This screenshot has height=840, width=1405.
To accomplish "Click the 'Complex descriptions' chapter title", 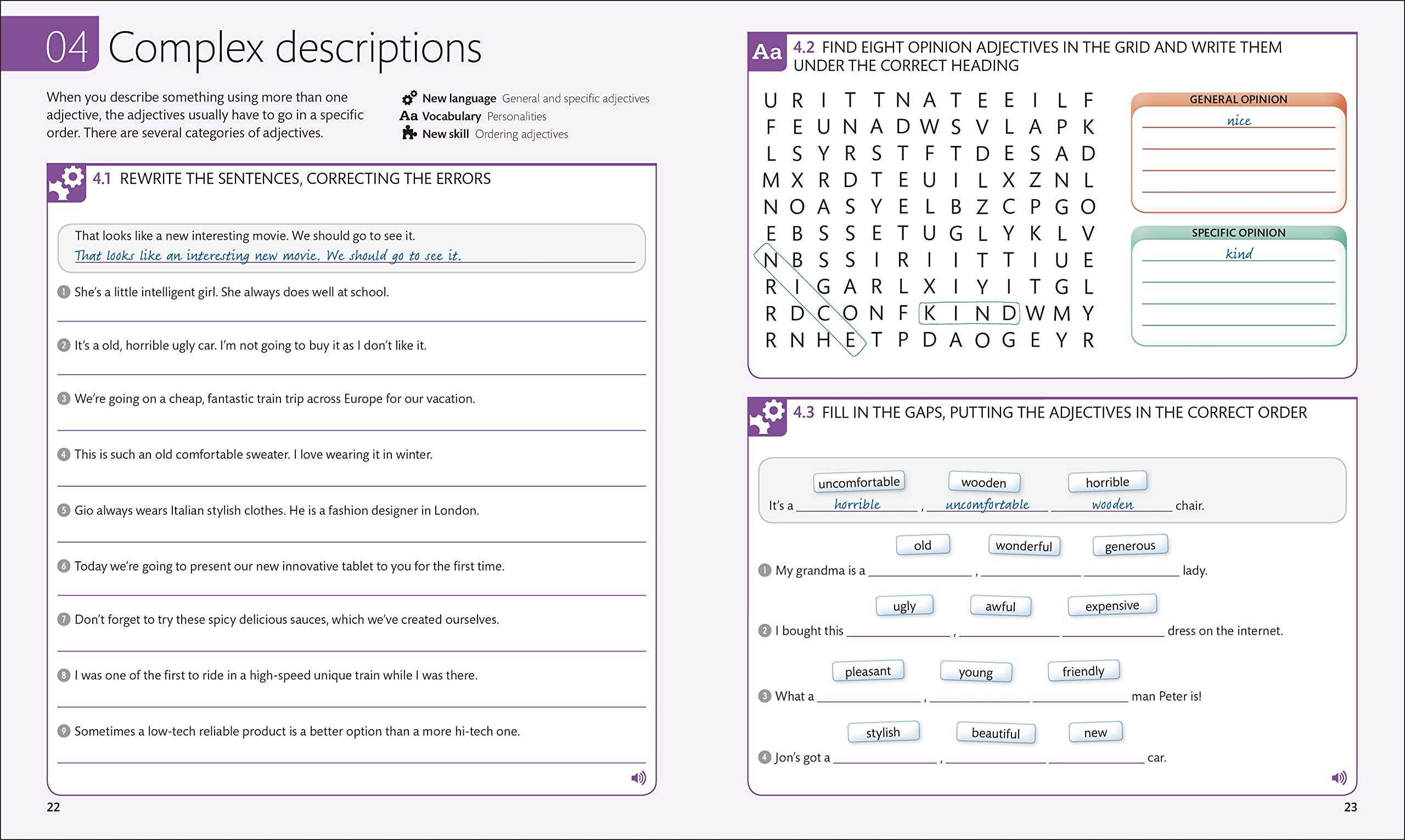I will pyautogui.click(x=294, y=49).
